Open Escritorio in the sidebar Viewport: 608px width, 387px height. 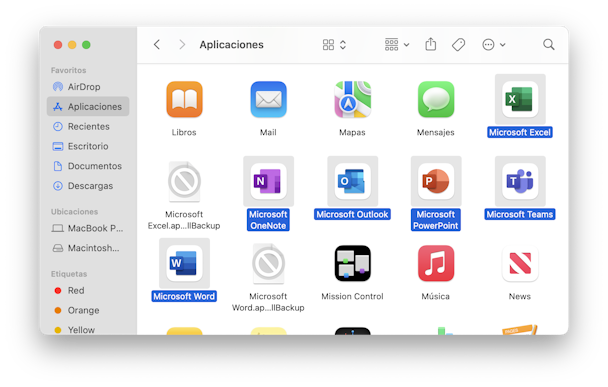pyautogui.click(x=88, y=146)
